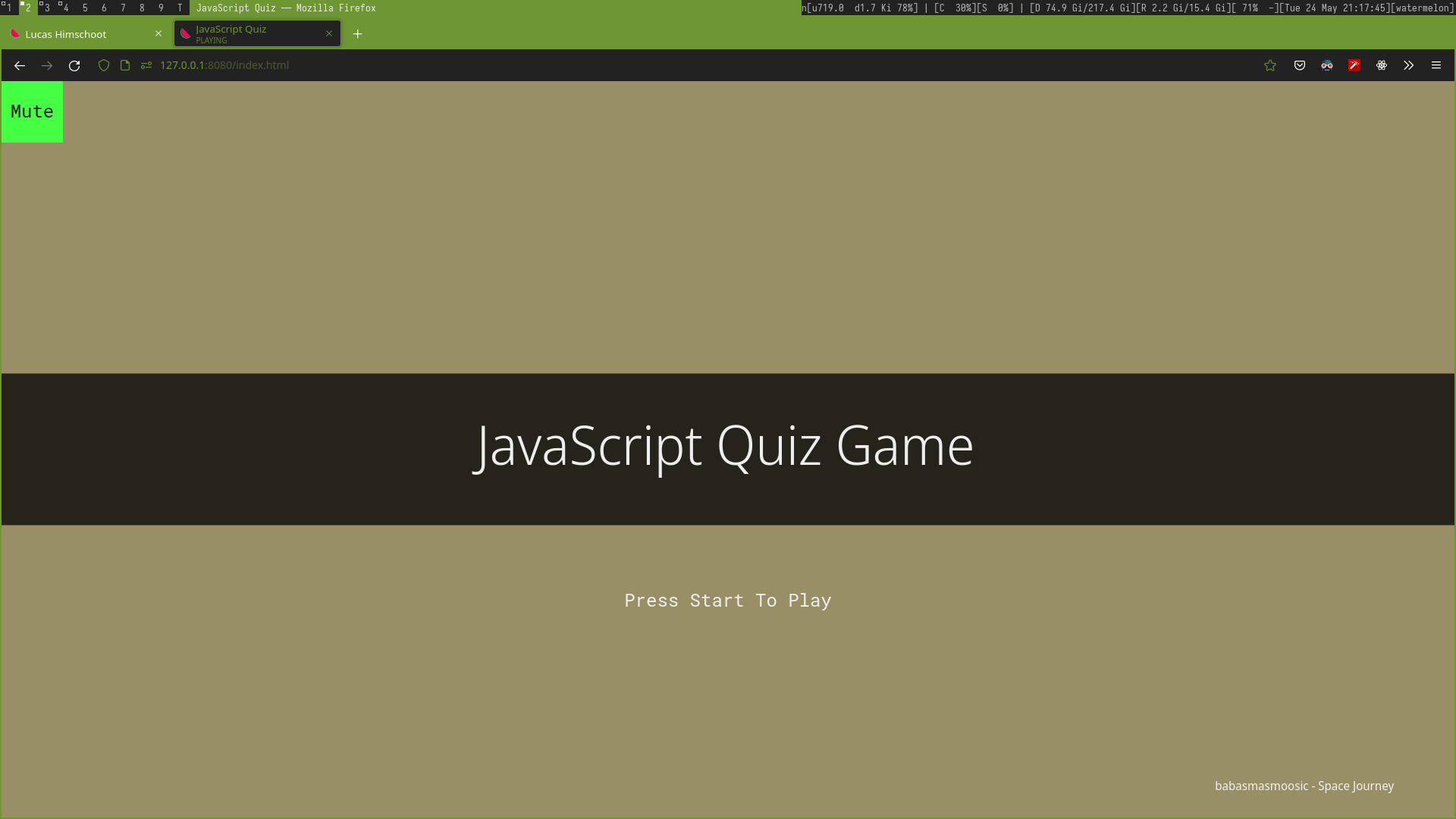Click the date and time in status bar
Screen dimensions: 1456x819
point(1335,8)
